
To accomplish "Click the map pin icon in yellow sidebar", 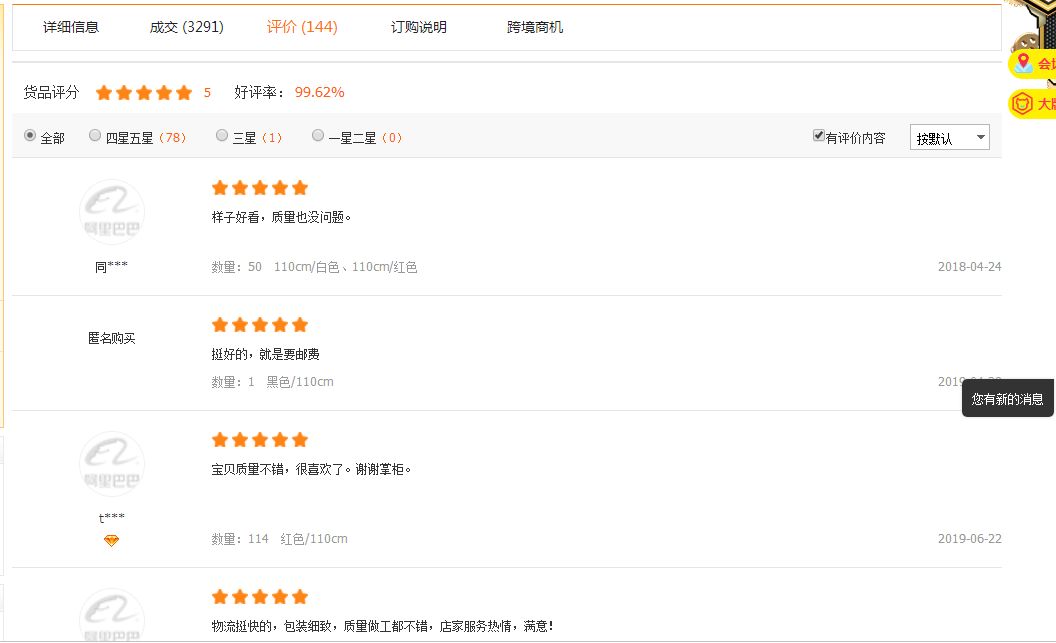I will tap(1023, 64).
